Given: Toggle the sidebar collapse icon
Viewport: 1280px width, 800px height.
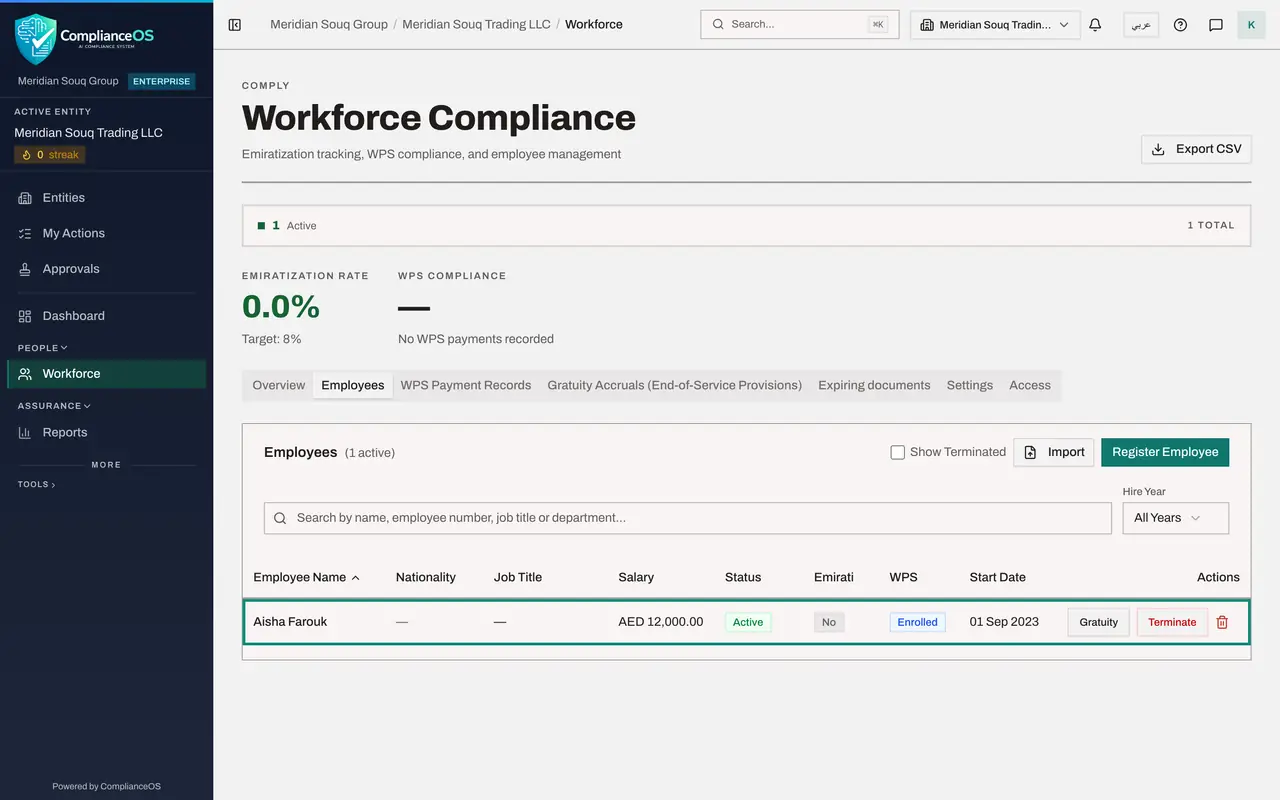Looking at the screenshot, I should click(x=235, y=25).
